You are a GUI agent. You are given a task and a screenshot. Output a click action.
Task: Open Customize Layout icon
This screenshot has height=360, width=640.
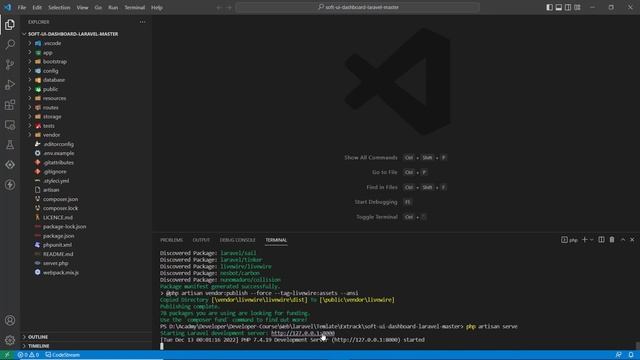click(577, 7)
